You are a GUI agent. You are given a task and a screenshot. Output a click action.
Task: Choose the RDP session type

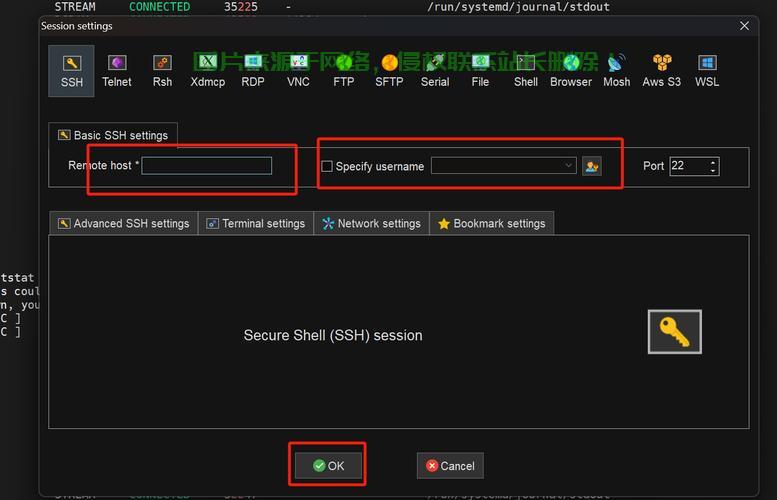(253, 71)
